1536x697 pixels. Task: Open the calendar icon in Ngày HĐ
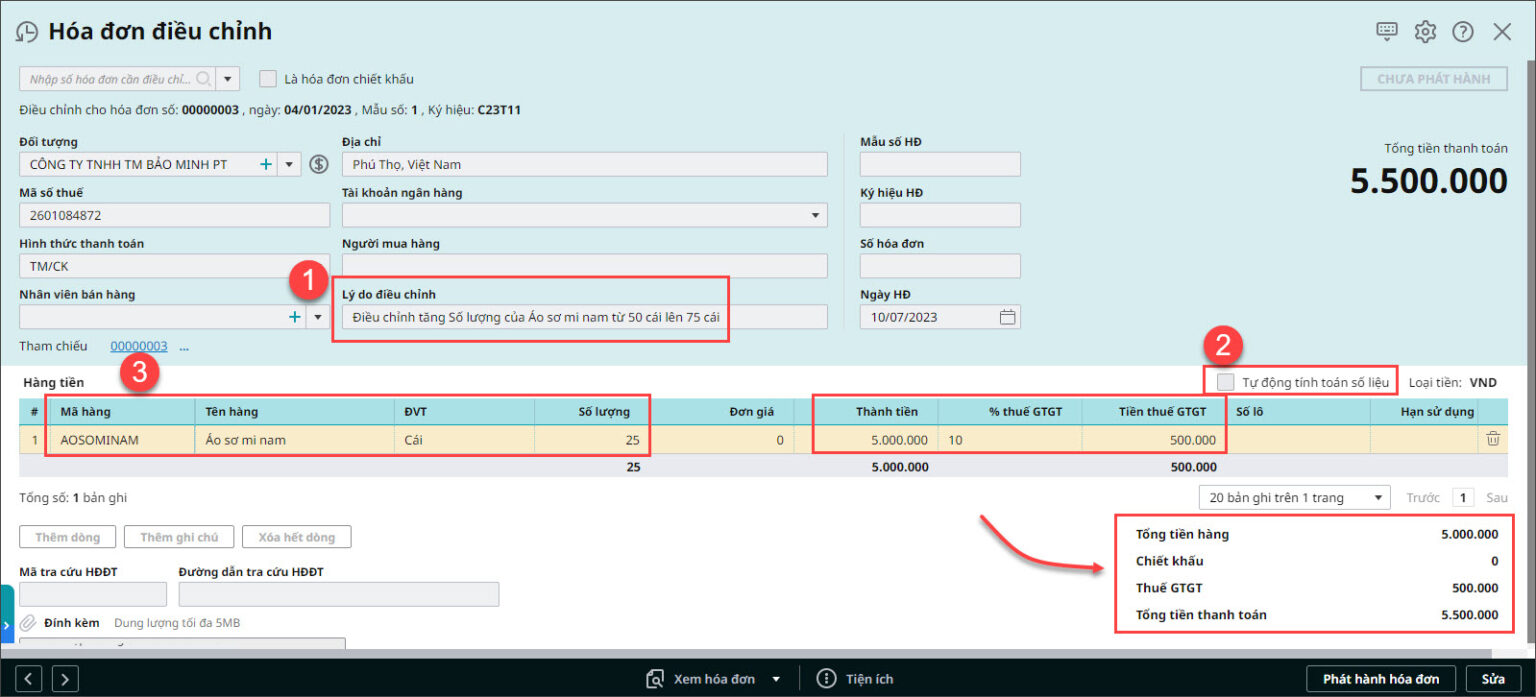click(1008, 317)
